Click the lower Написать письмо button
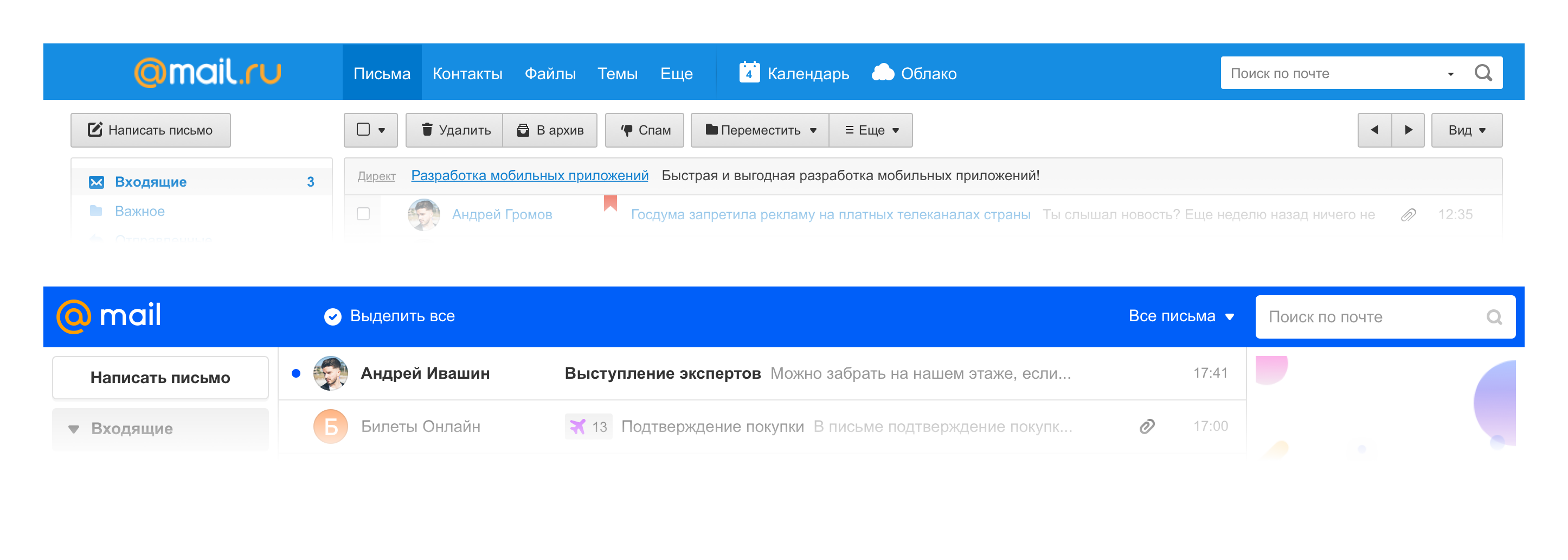1568x560 pixels. (160, 378)
